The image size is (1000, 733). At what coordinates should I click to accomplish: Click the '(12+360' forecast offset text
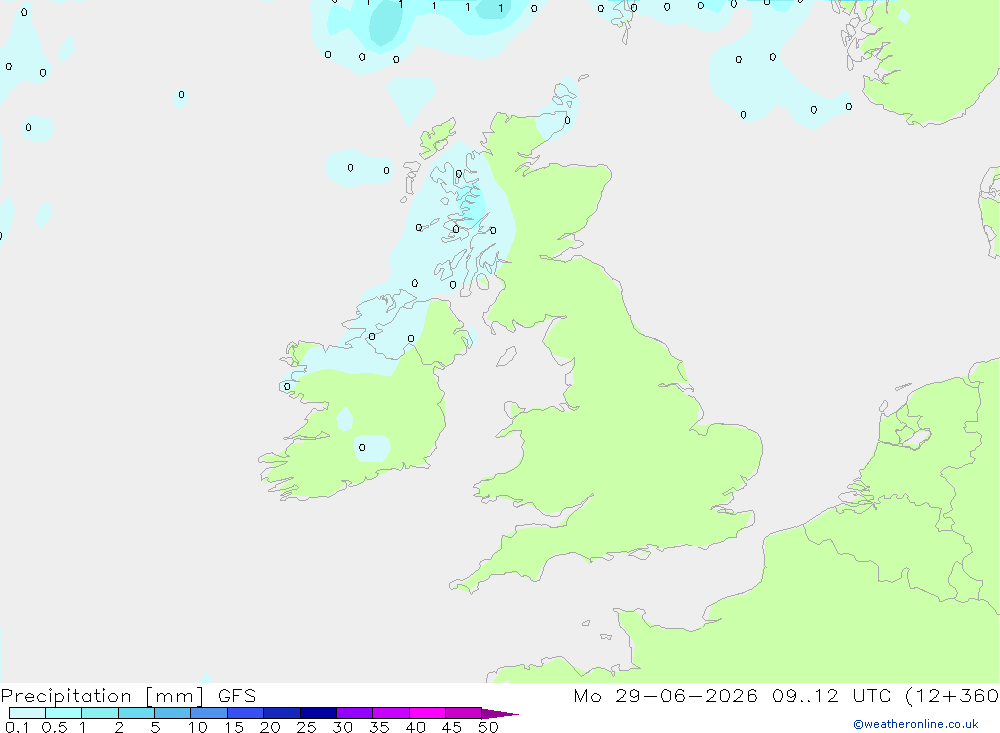[x=952, y=696]
